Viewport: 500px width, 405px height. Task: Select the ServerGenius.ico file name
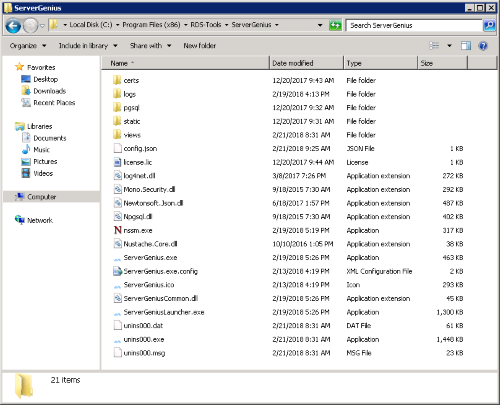(149, 285)
